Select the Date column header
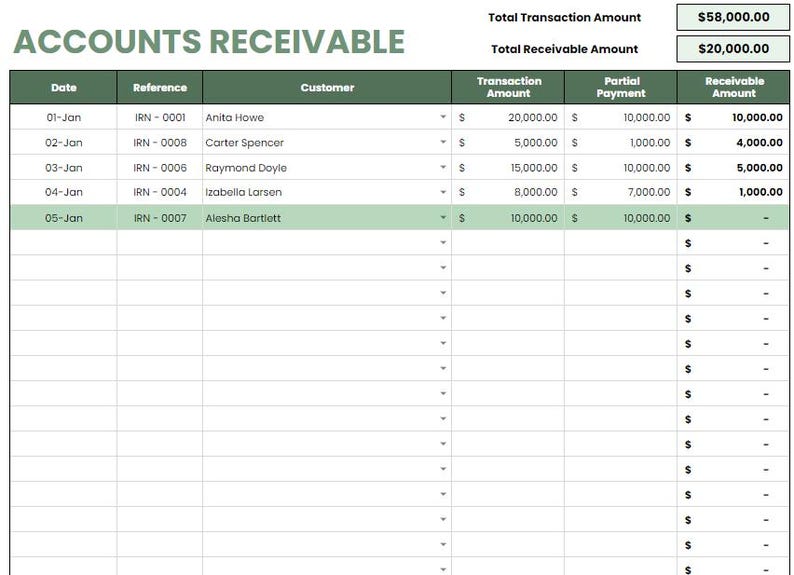This screenshot has height=575, width=794. point(64,88)
